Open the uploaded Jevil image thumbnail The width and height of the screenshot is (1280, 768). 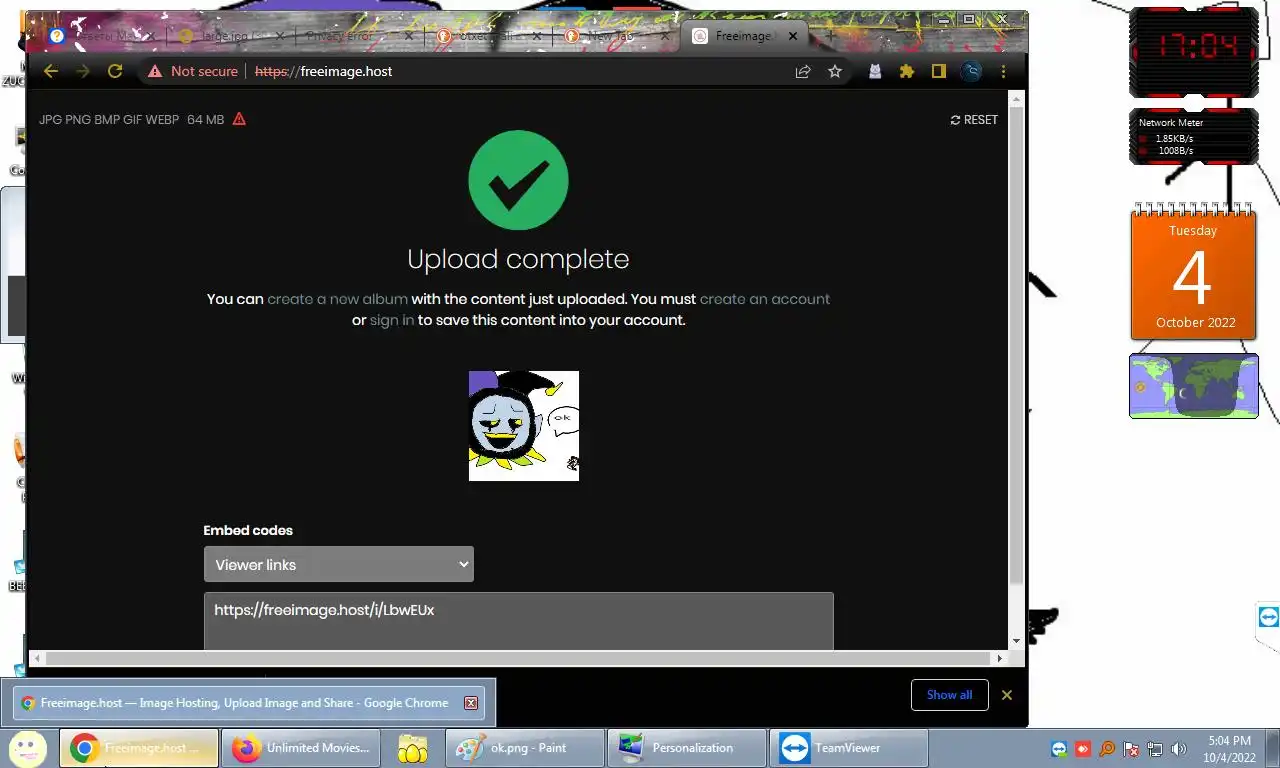524,426
